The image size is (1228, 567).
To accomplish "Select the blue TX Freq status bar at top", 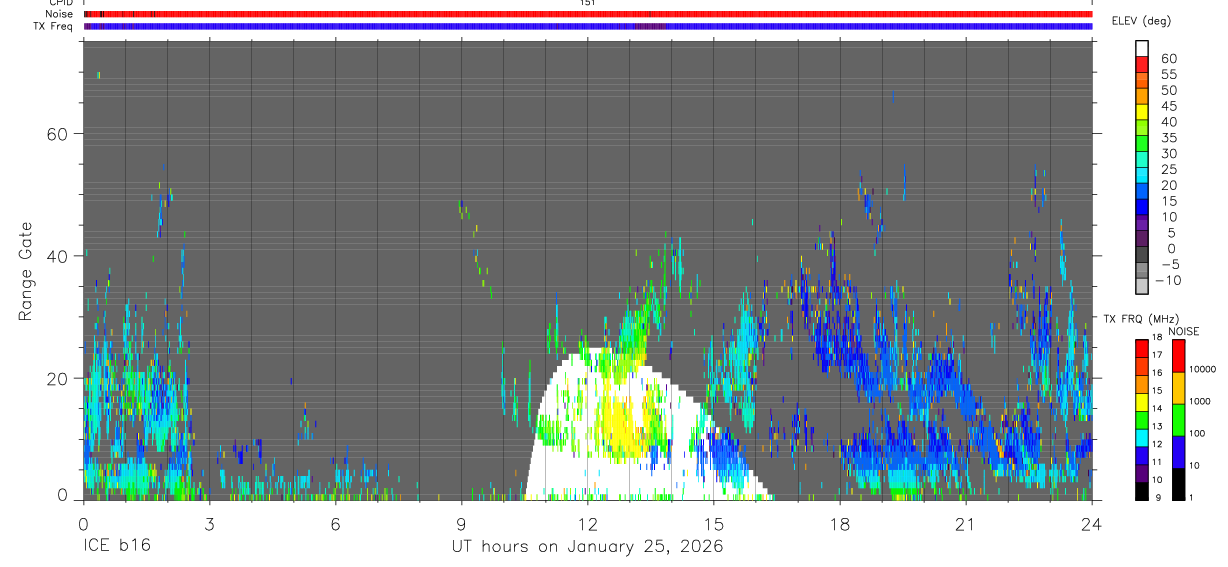I will click(x=588, y=26).
